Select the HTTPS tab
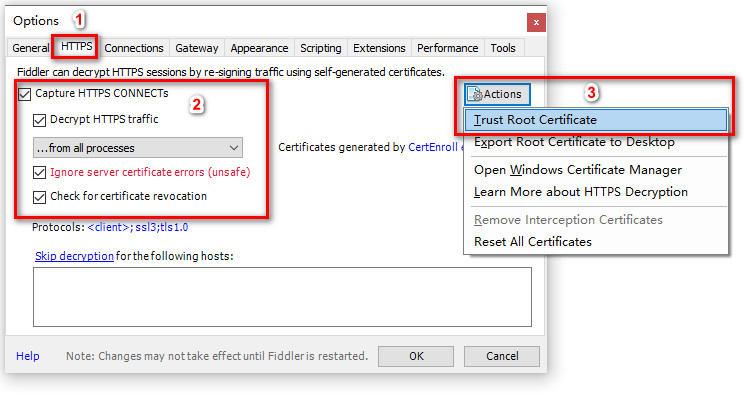This screenshot has height=404, width=744. (x=76, y=47)
